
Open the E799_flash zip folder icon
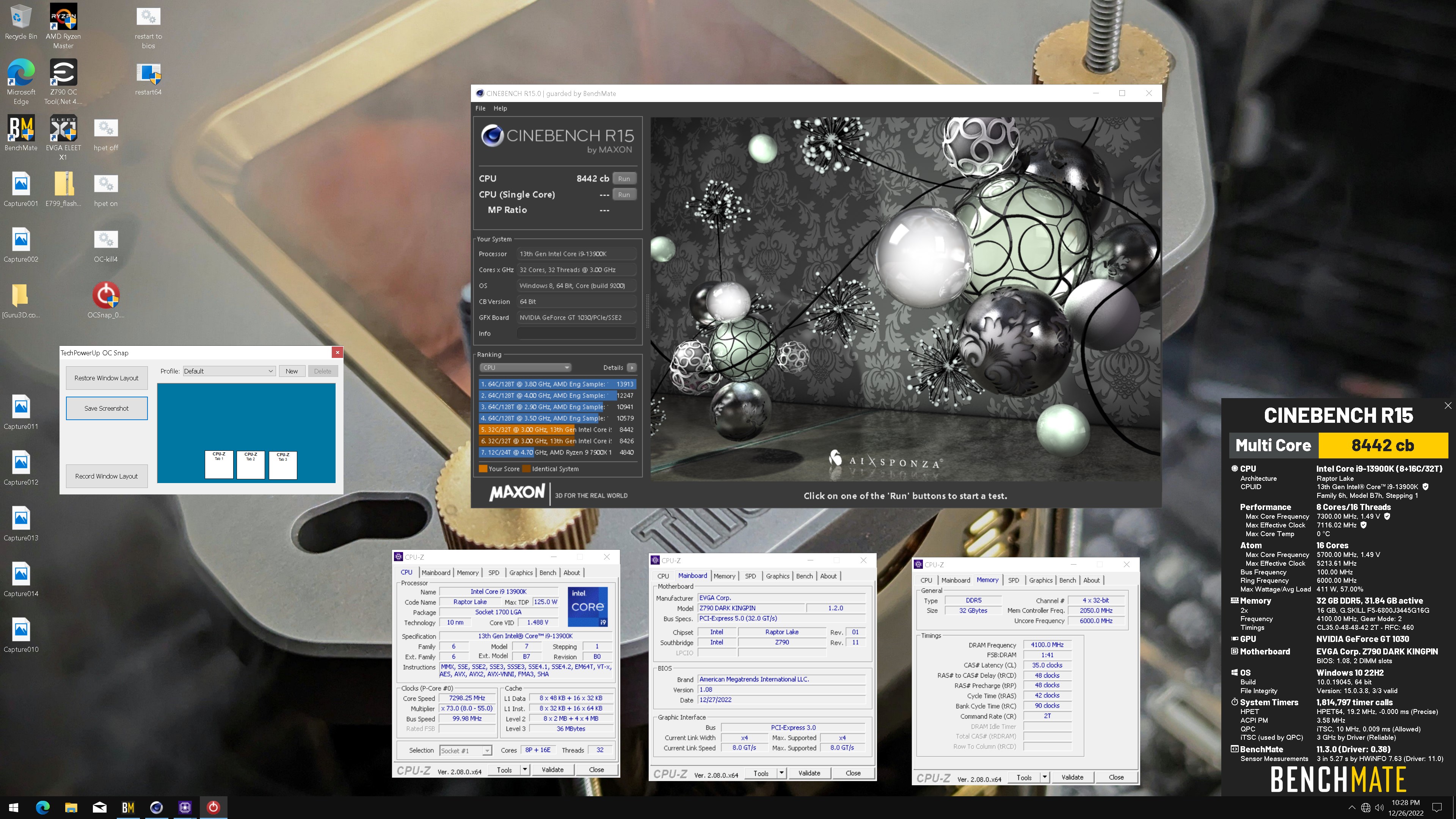click(63, 189)
